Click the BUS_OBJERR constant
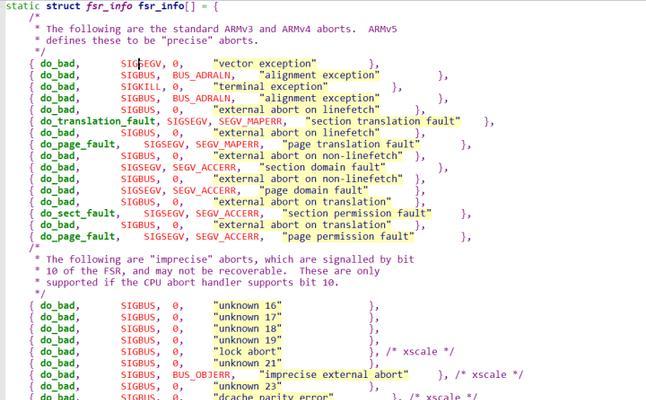The height and width of the screenshot is (400, 646). coord(202,374)
